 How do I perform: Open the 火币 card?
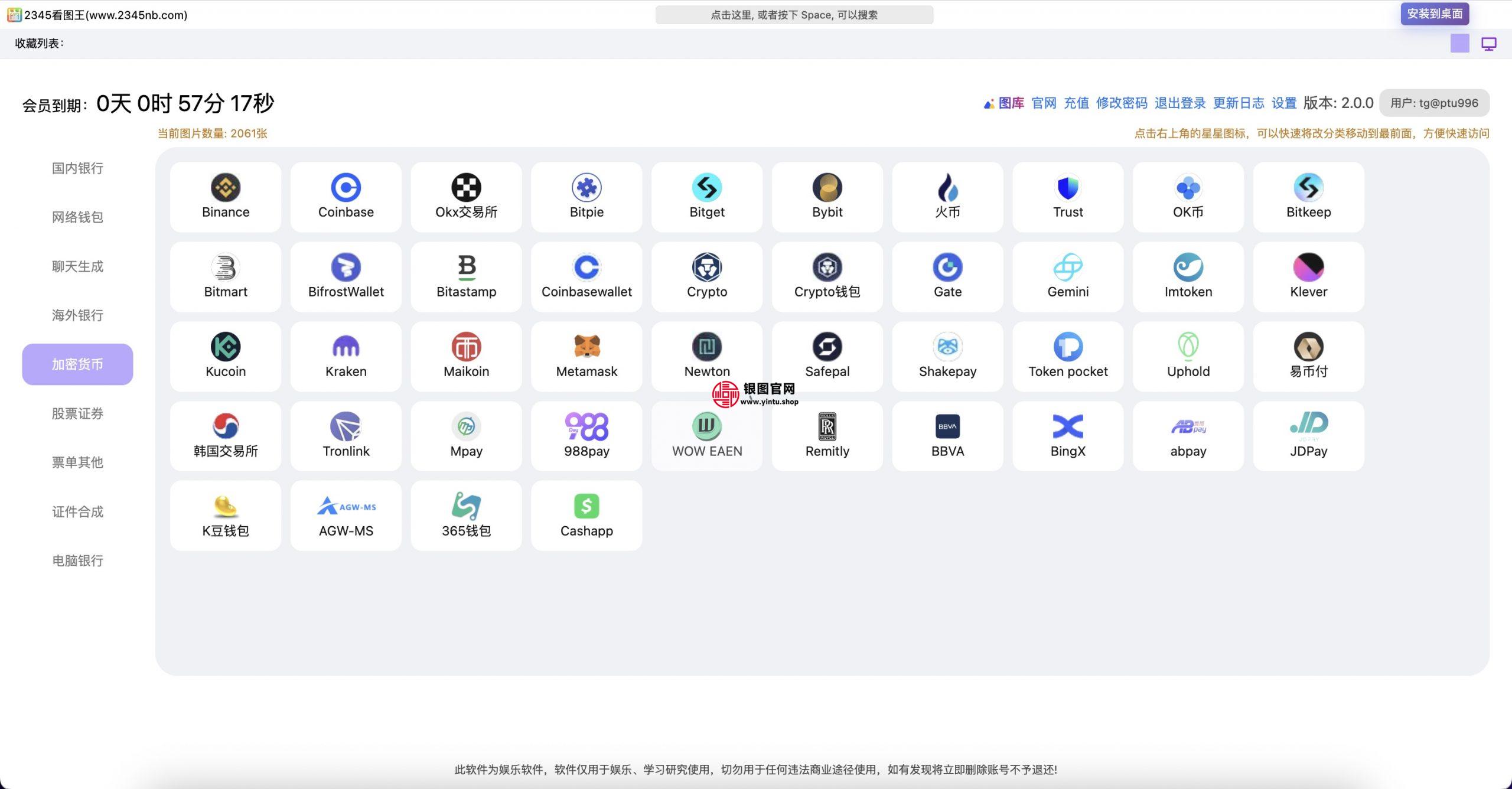[x=948, y=197]
